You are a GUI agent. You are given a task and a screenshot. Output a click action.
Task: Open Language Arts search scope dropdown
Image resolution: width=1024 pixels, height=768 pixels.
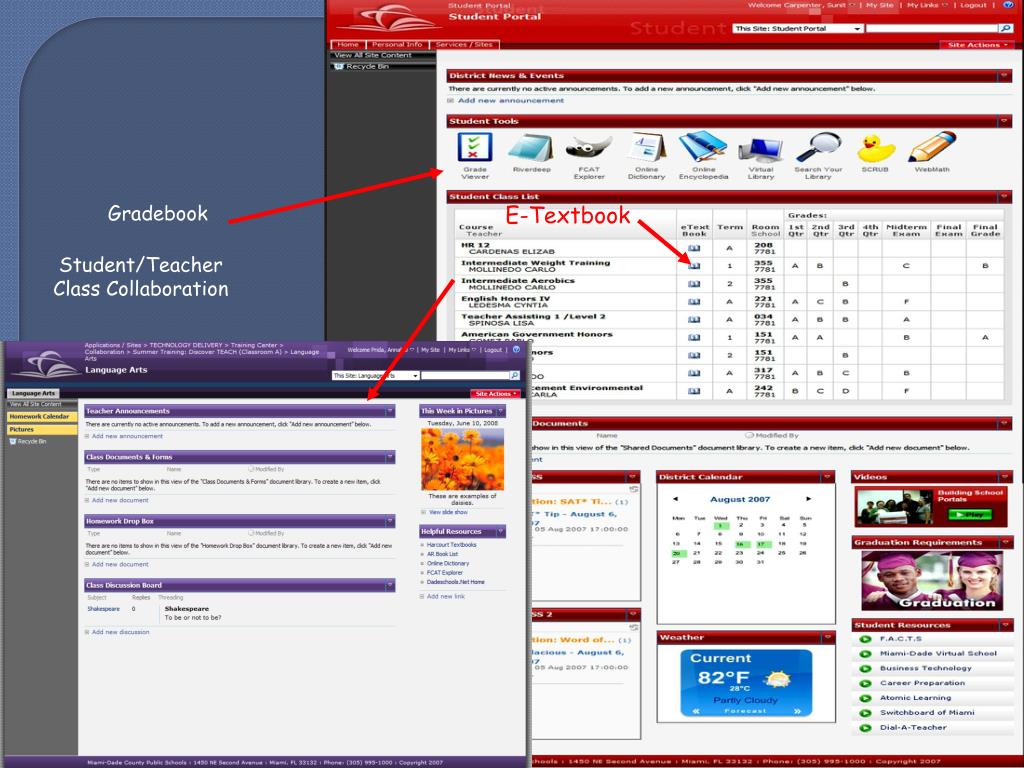click(376, 376)
